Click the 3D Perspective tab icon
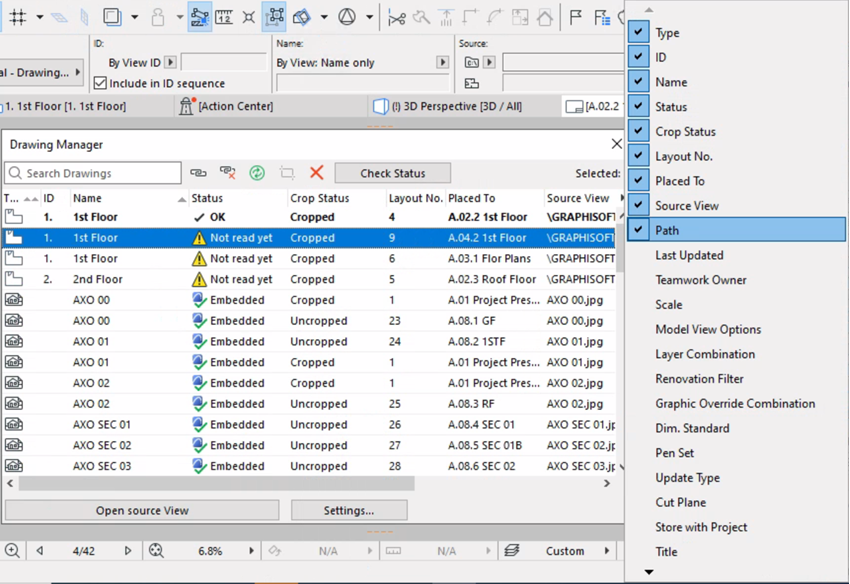 381,106
